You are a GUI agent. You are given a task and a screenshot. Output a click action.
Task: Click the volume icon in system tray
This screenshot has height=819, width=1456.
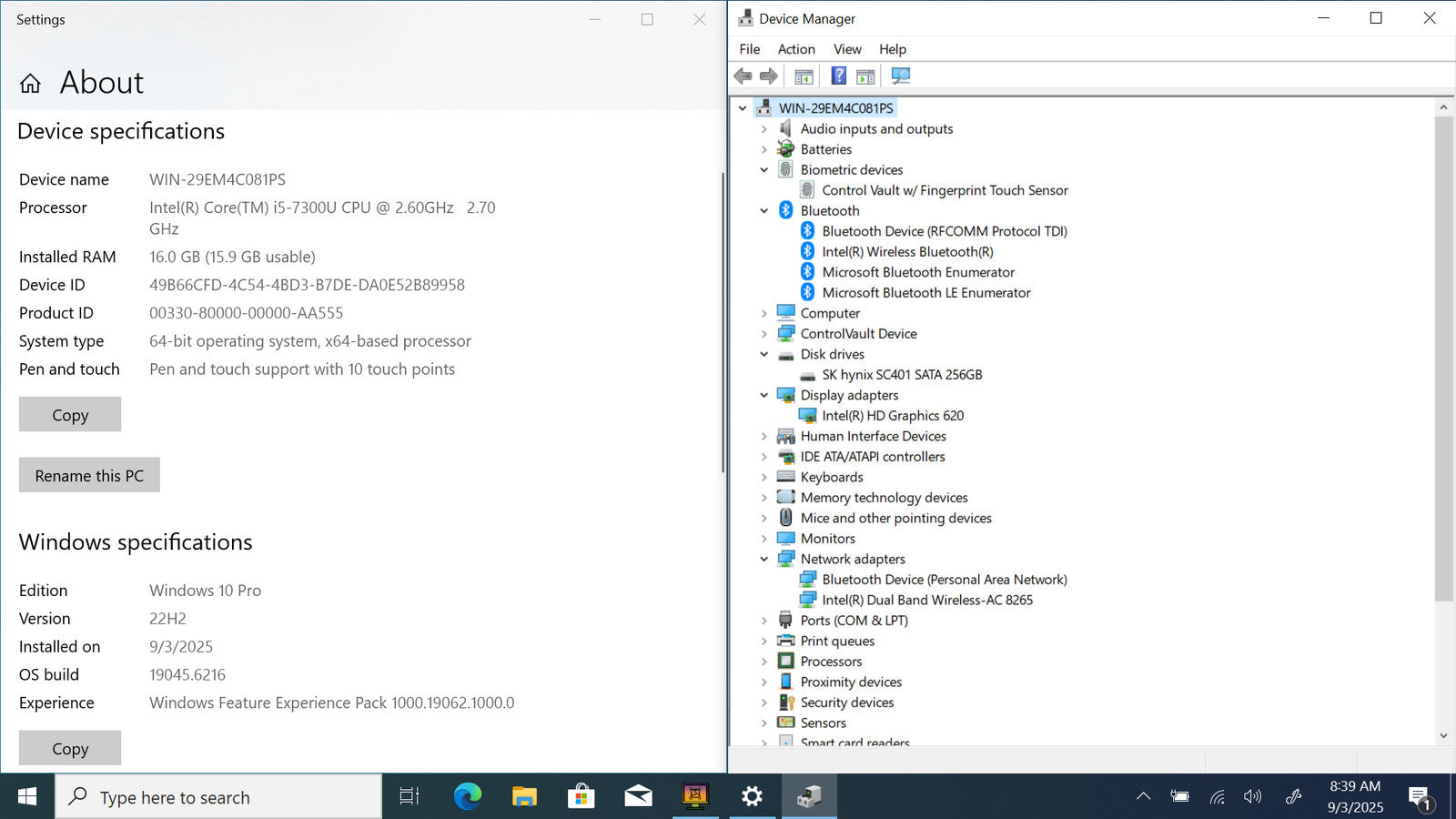click(x=1253, y=797)
